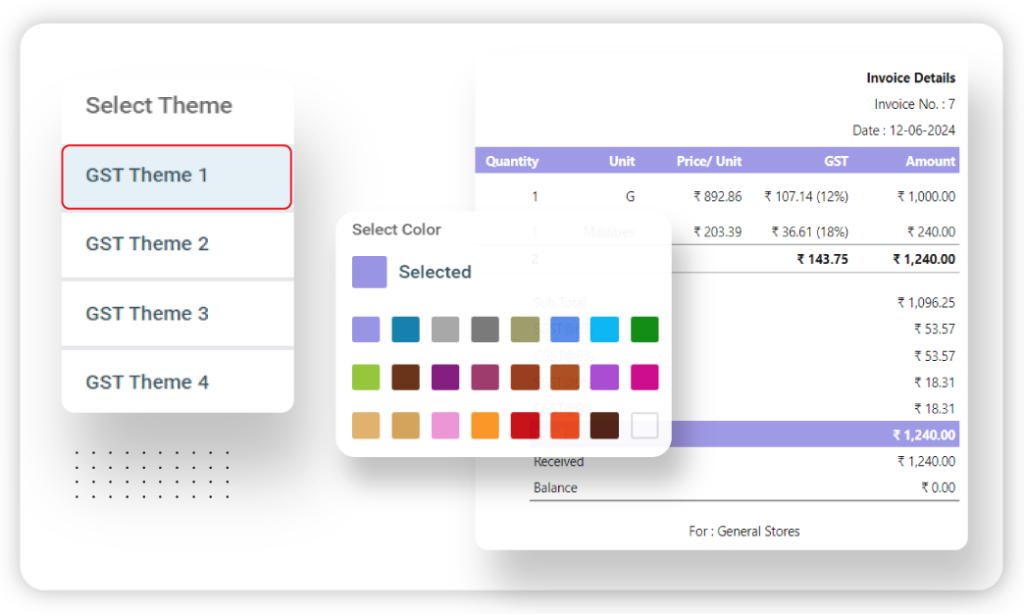Click the GST column header
Screen dimensions: 1024x614
pos(836,161)
